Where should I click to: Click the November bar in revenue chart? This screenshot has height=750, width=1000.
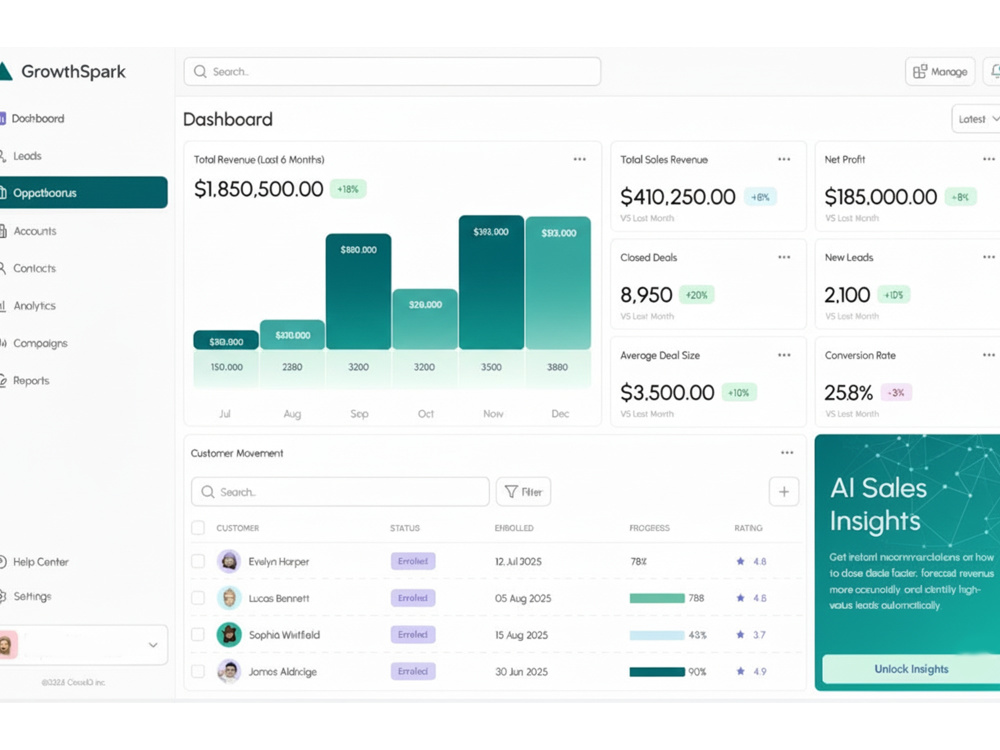pos(491,283)
